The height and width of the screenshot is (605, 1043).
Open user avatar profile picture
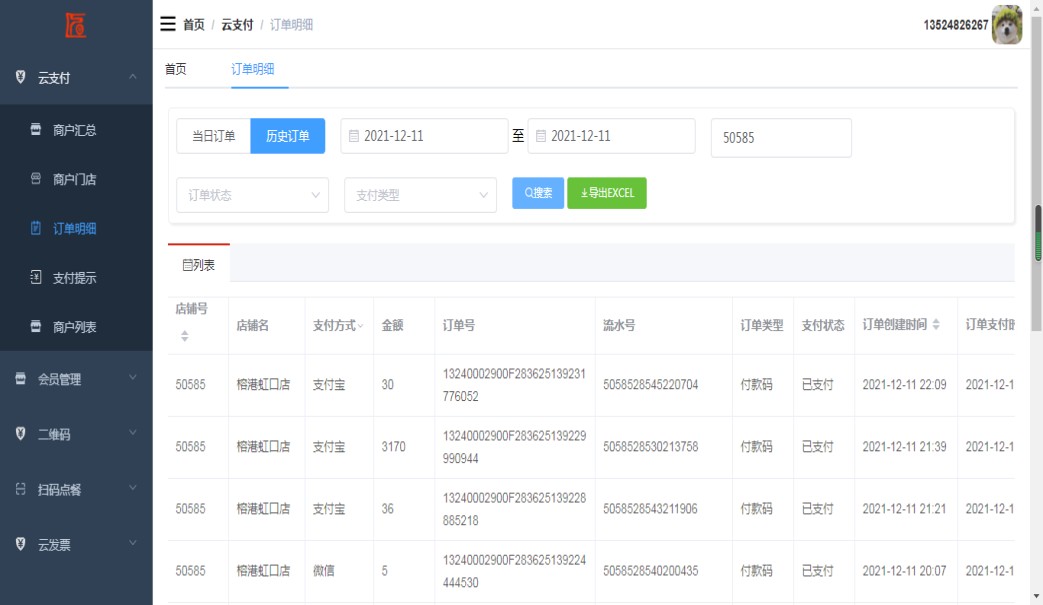(x=1006, y=25)
